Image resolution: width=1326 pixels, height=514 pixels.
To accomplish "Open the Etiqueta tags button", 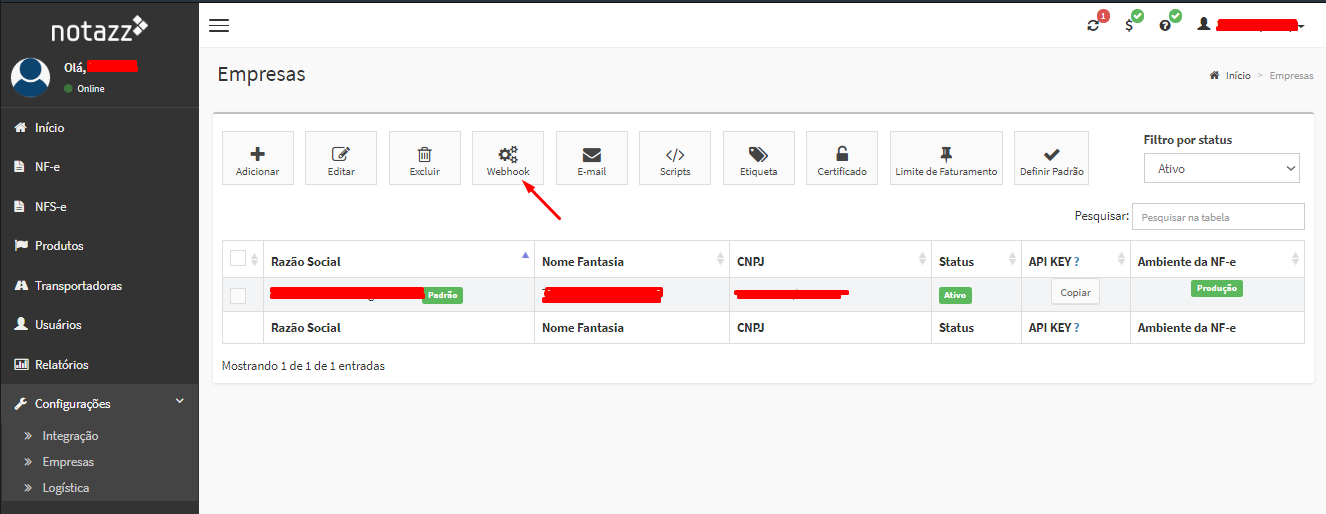I will 759,158.
